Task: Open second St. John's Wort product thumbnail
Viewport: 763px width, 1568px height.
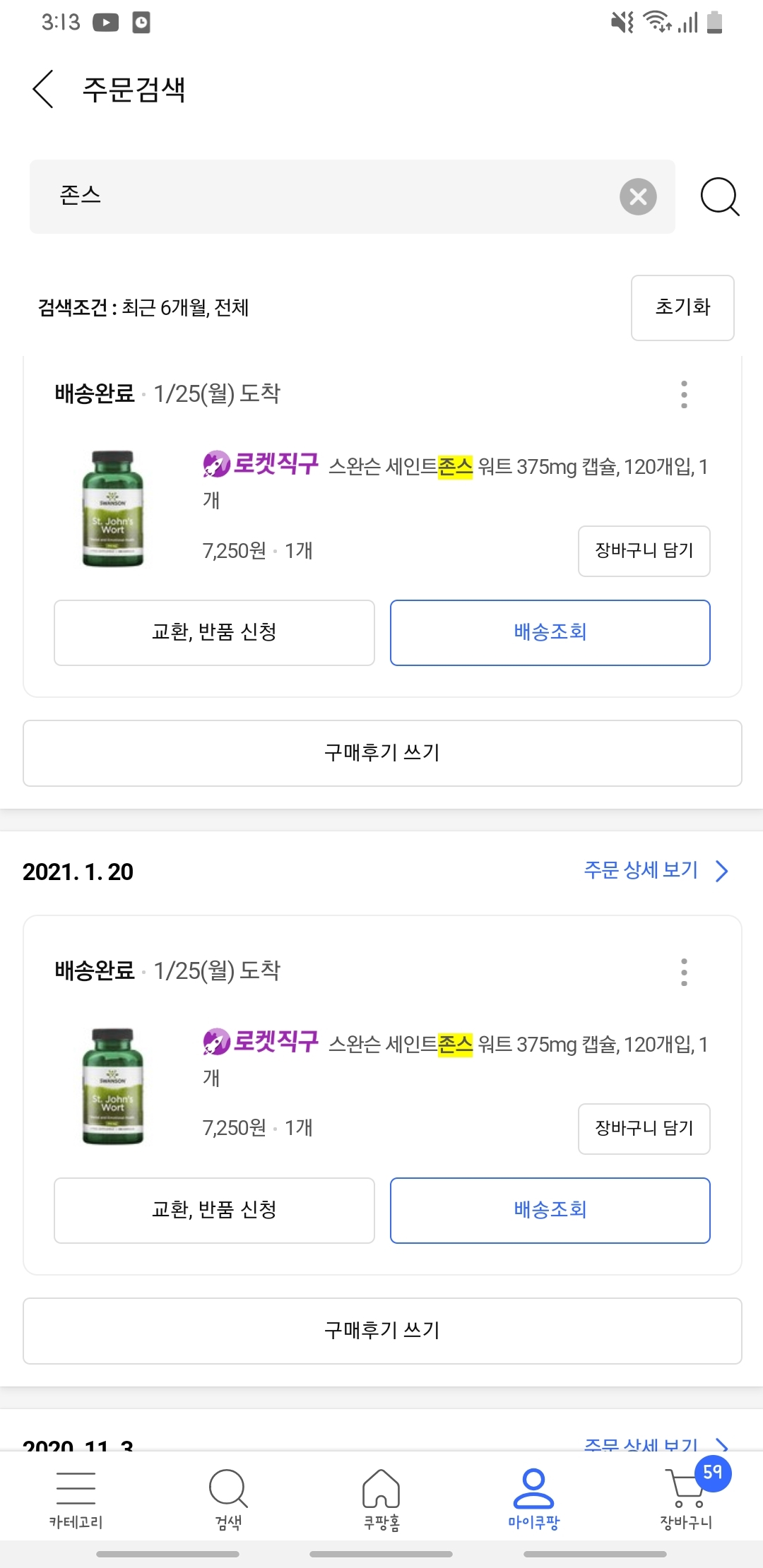Action: [x=113, y=1086]
